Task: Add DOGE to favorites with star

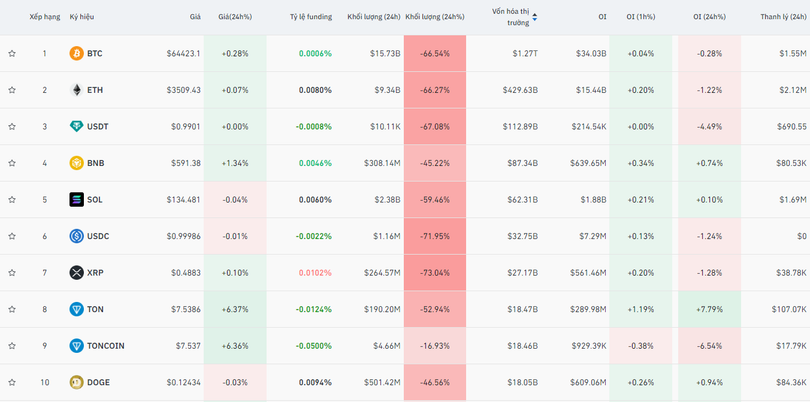Action: pos(12,382)
